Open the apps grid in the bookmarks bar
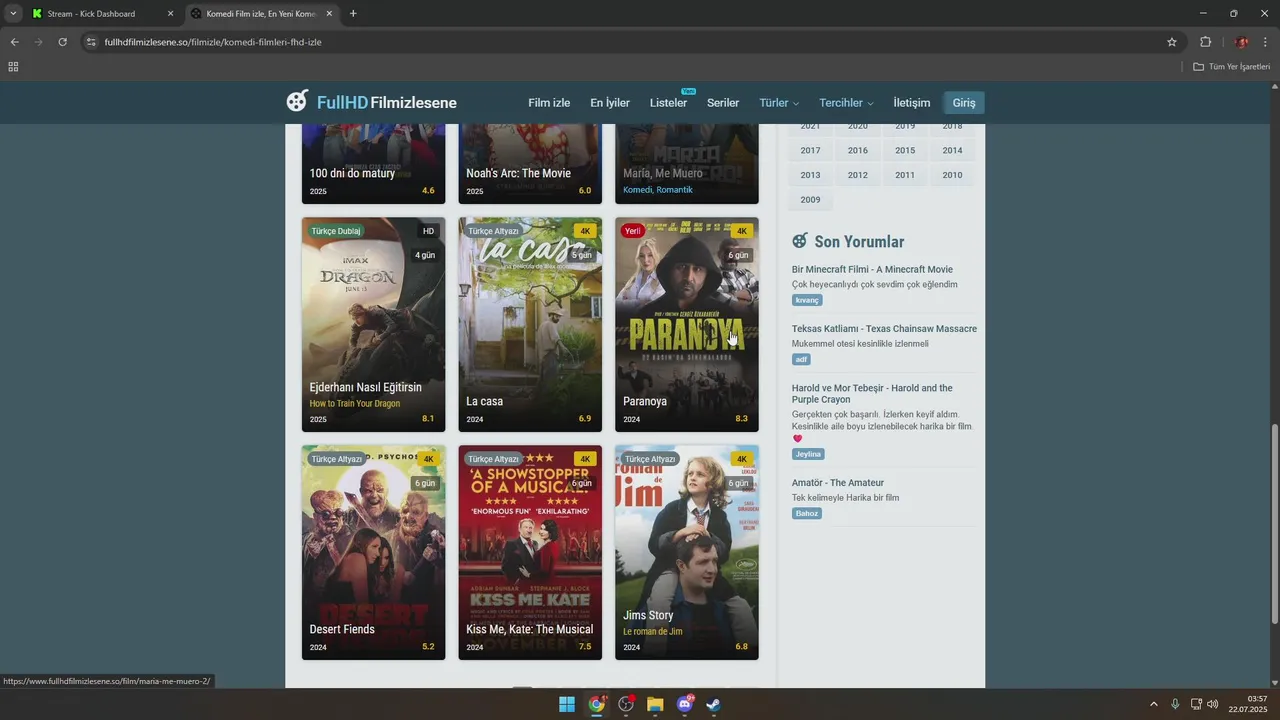This screenshot has height=720, width=1280. coord(13,67)
